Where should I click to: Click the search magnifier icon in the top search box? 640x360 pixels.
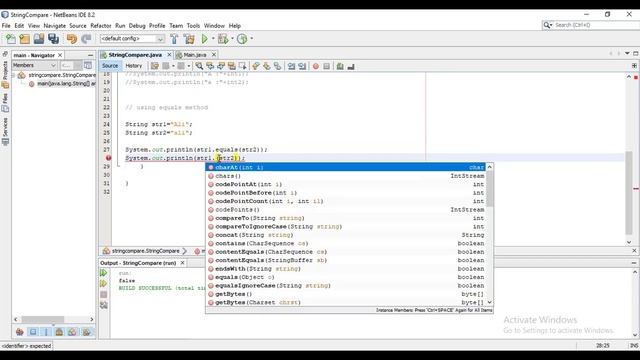547,25
